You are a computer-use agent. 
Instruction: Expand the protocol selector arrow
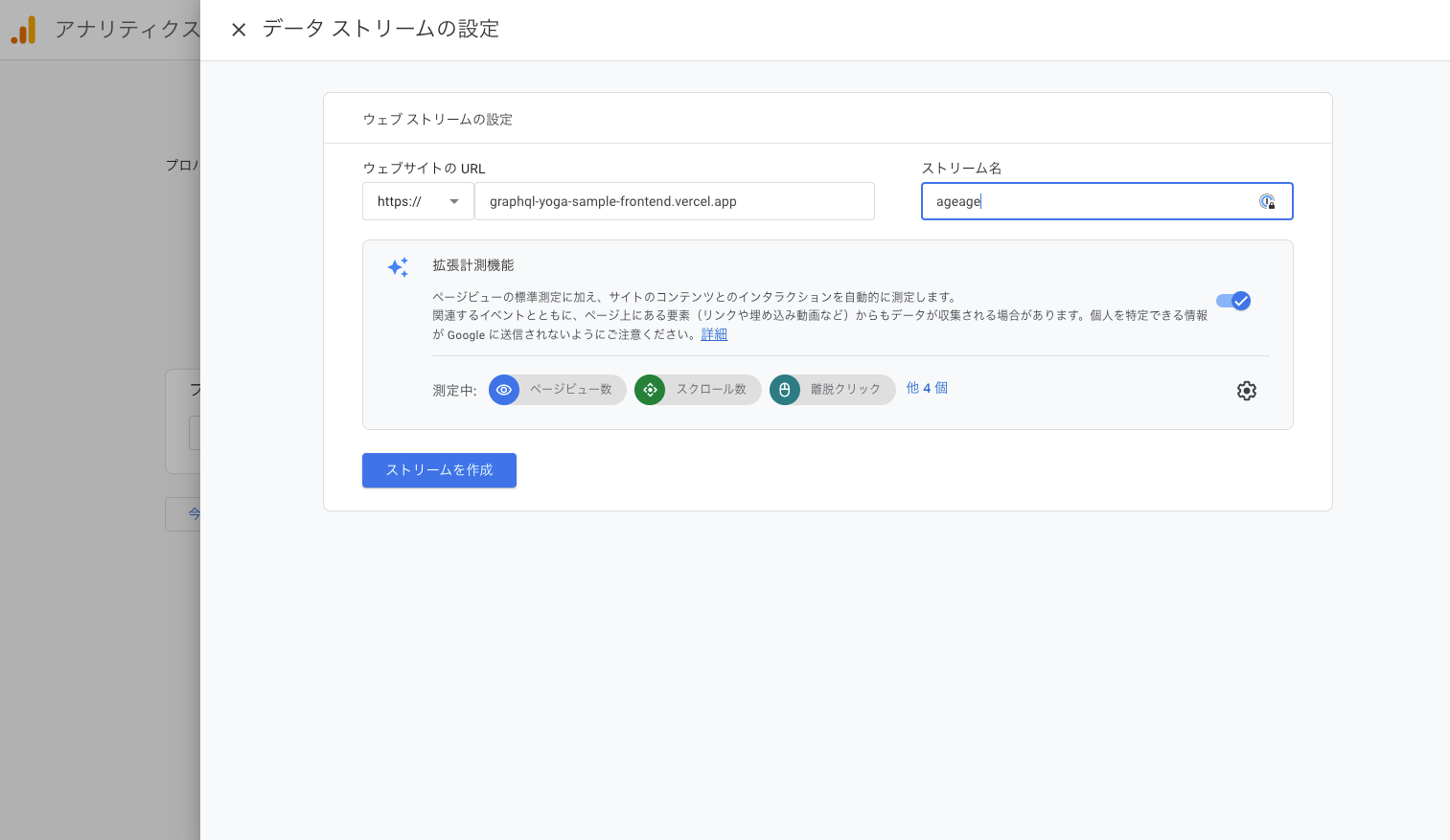click(x=454, y=201)
